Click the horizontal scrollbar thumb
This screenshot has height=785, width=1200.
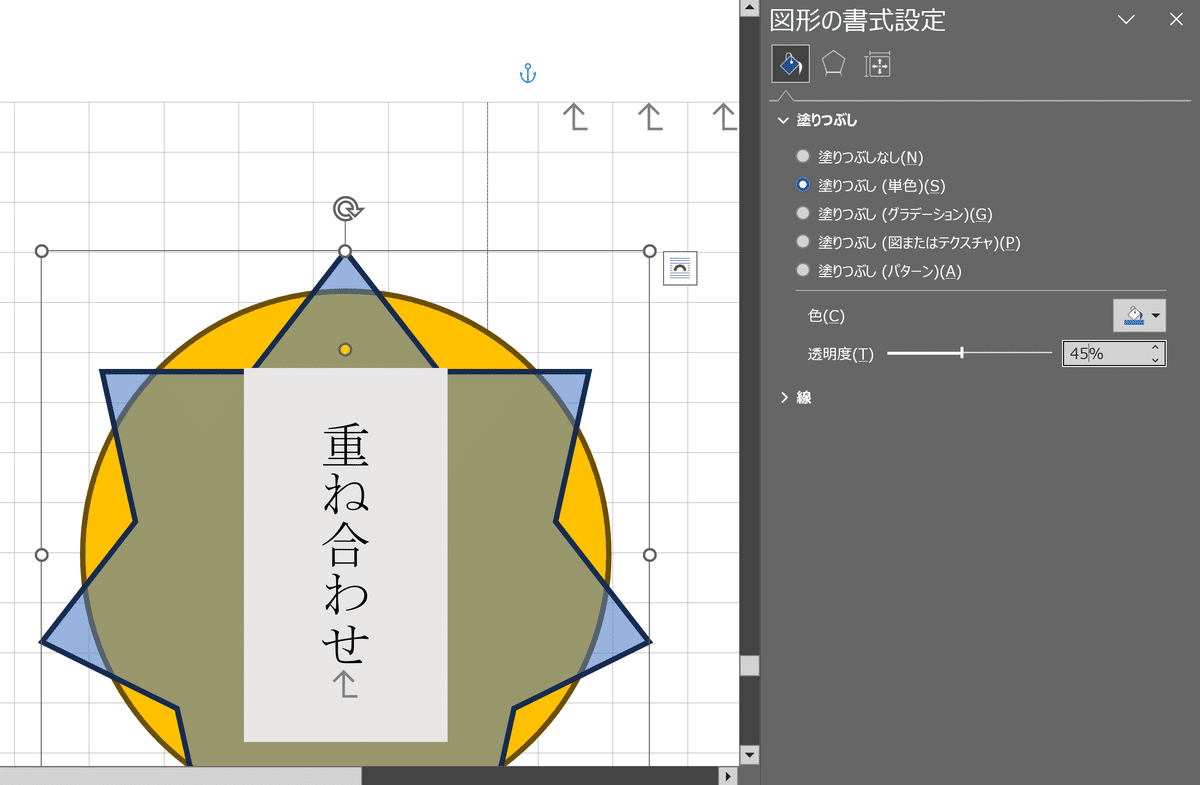(180, 775)
